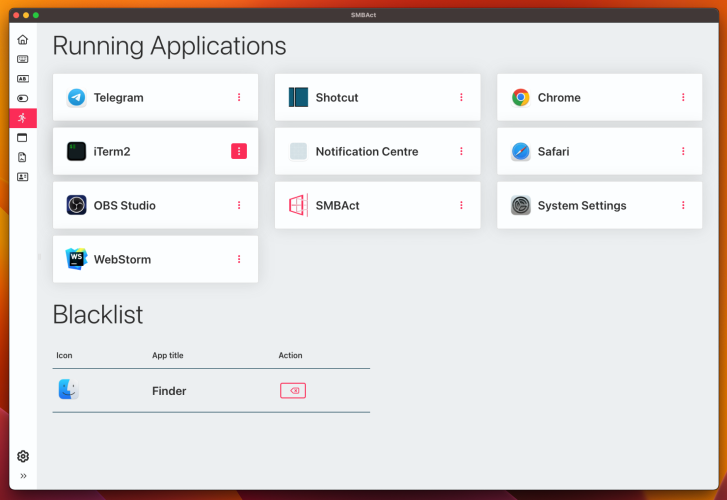
Task: Click the Finder title in Blacklist table
Action: [x=169, y=391]
